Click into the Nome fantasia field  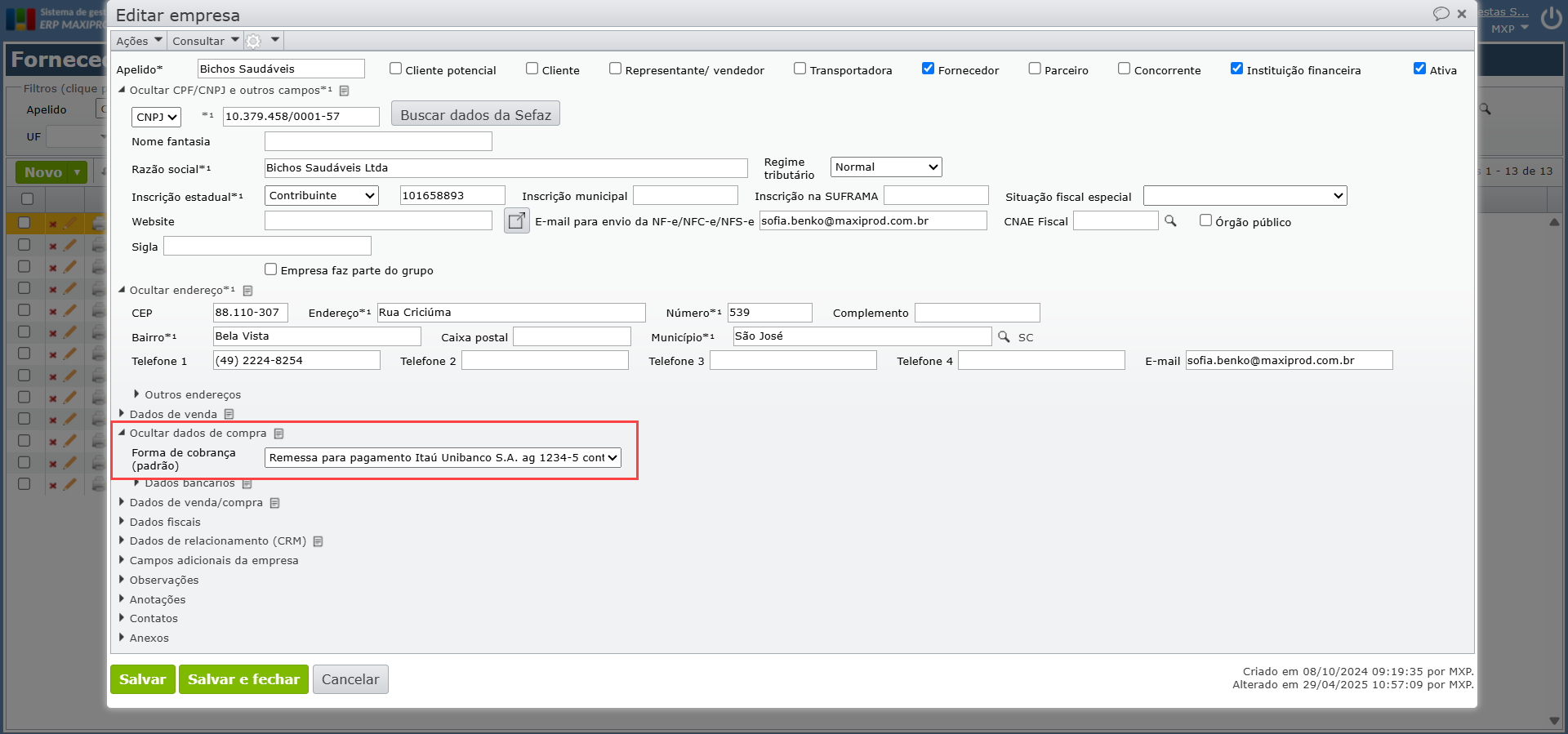pos(378,141)
